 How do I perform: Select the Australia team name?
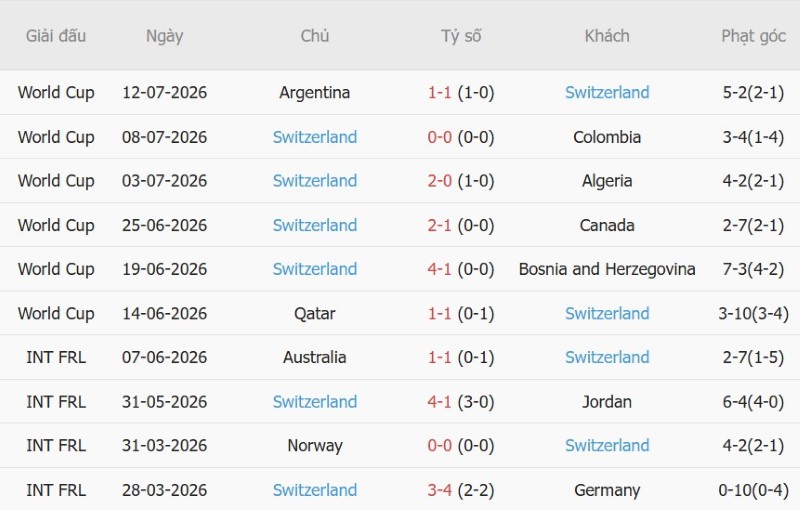tap(315, 357)
